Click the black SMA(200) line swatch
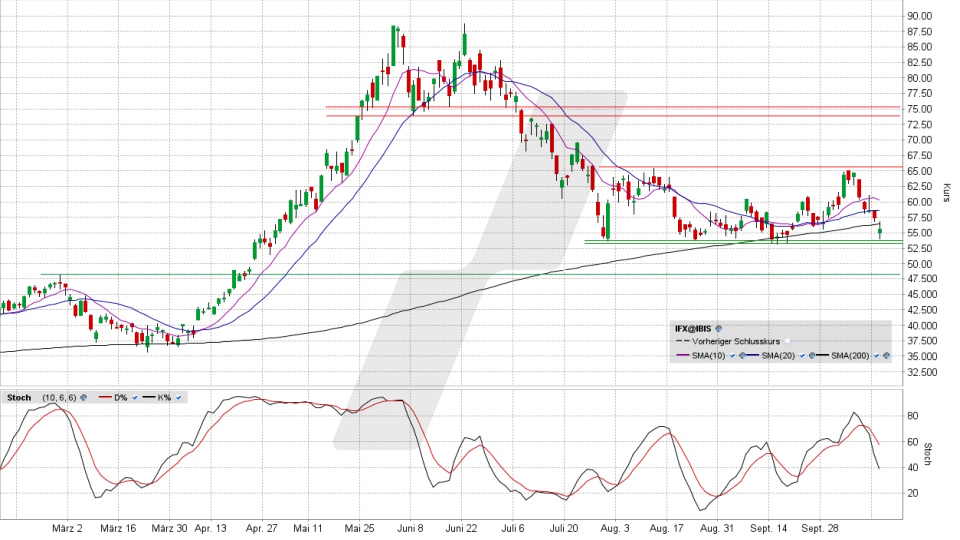Screen dimensions: 960x540 coord(822,355)
